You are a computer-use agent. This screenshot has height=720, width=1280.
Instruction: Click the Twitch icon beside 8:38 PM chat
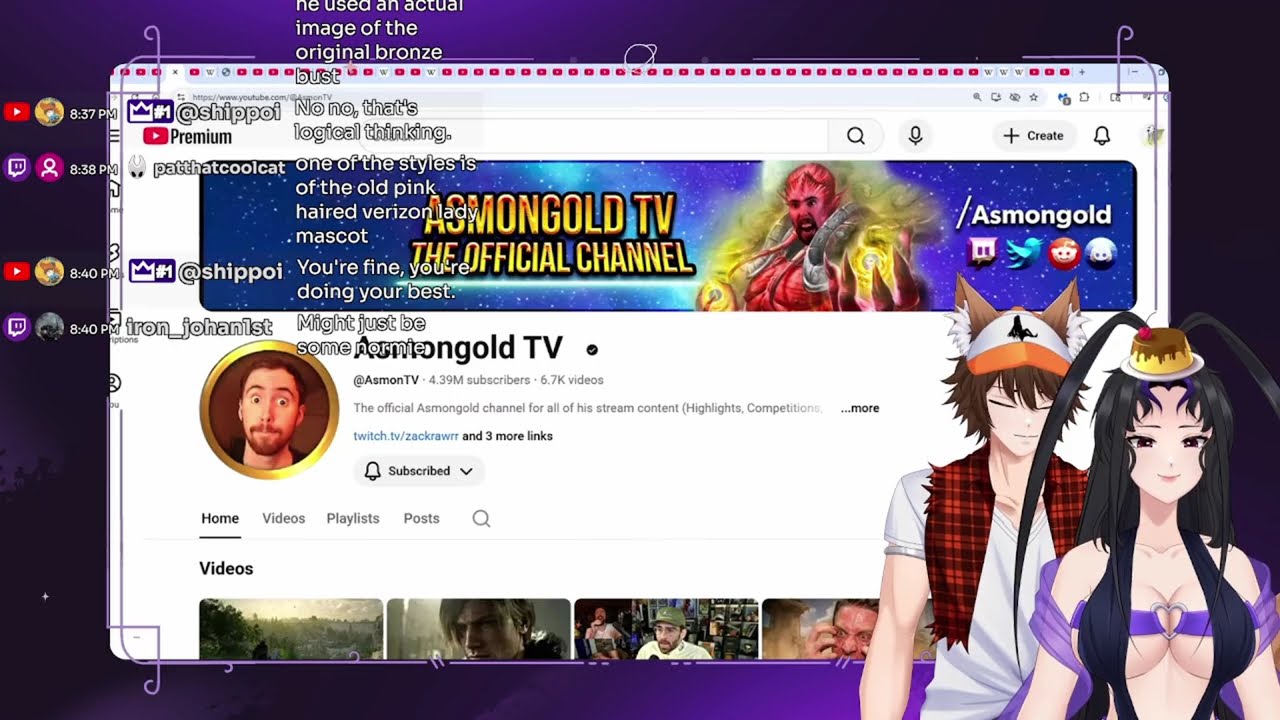[x=17, y=168]
